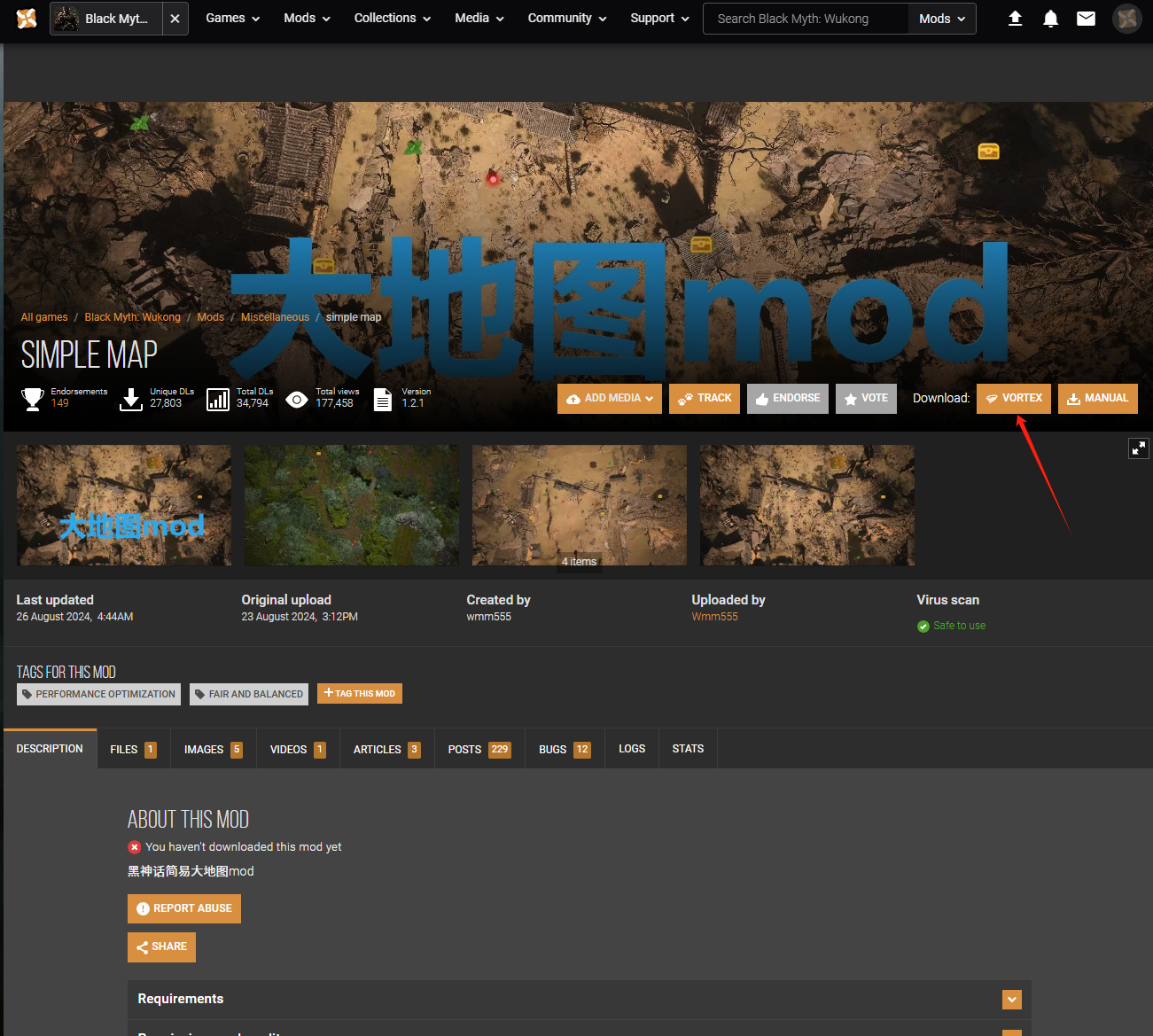Click Tag This Mod button
The height and width of the screenshot is (1036, 1153).
(x=360, y=693)
